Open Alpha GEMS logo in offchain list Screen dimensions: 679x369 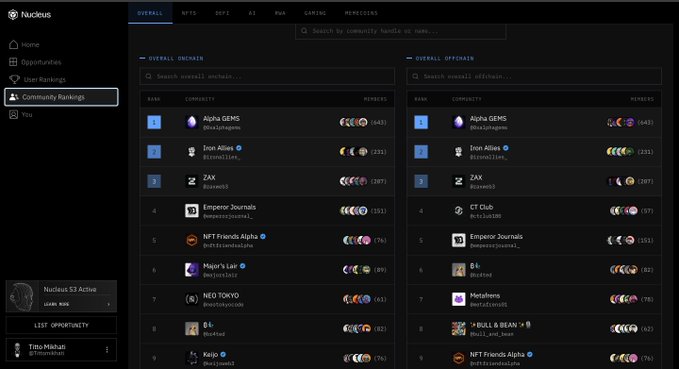[x=458, y=122]
